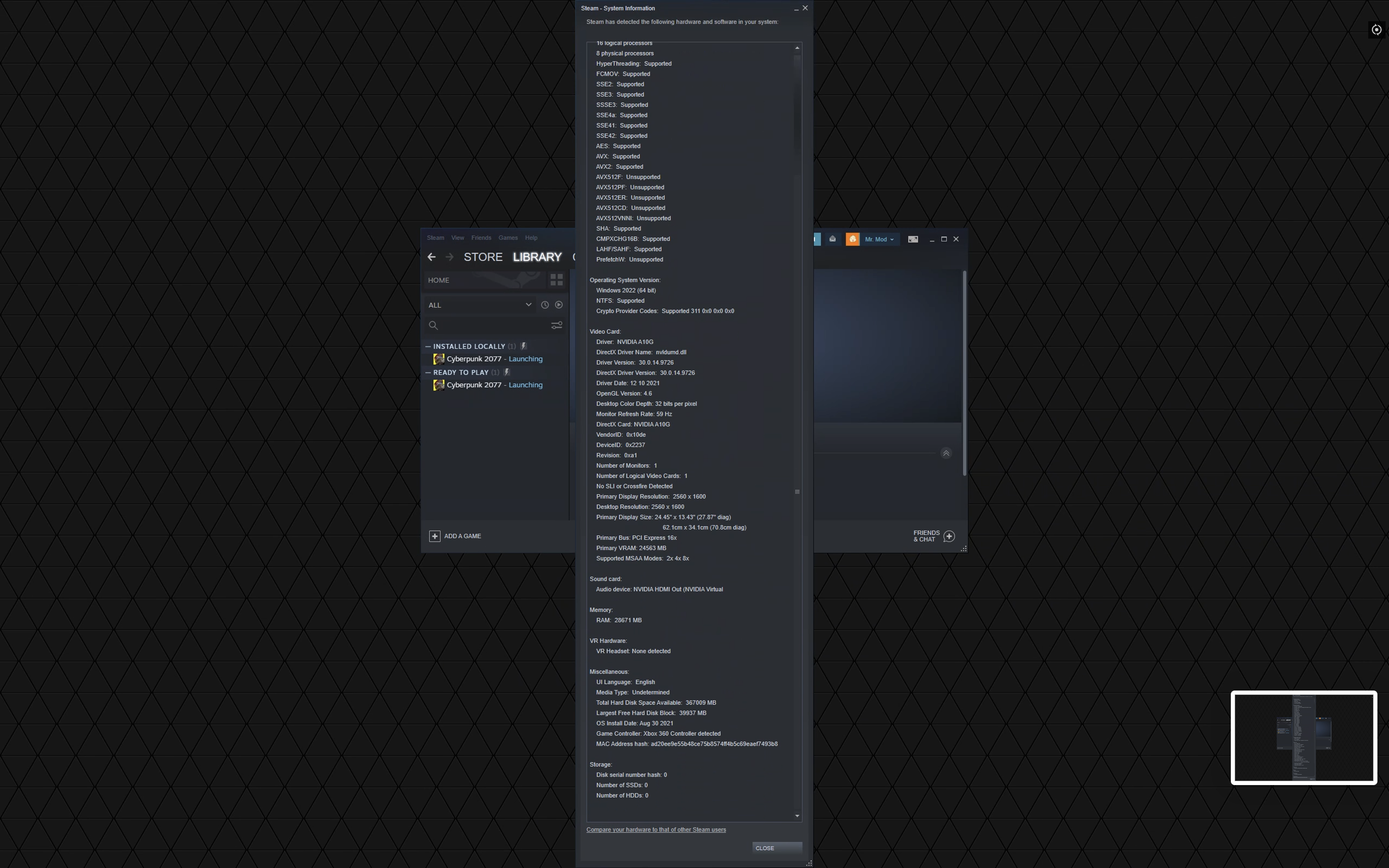Open Mr. Mod account dropdown
The width and height of the screenshot is (1389, 868).
[x=879, y=239]
